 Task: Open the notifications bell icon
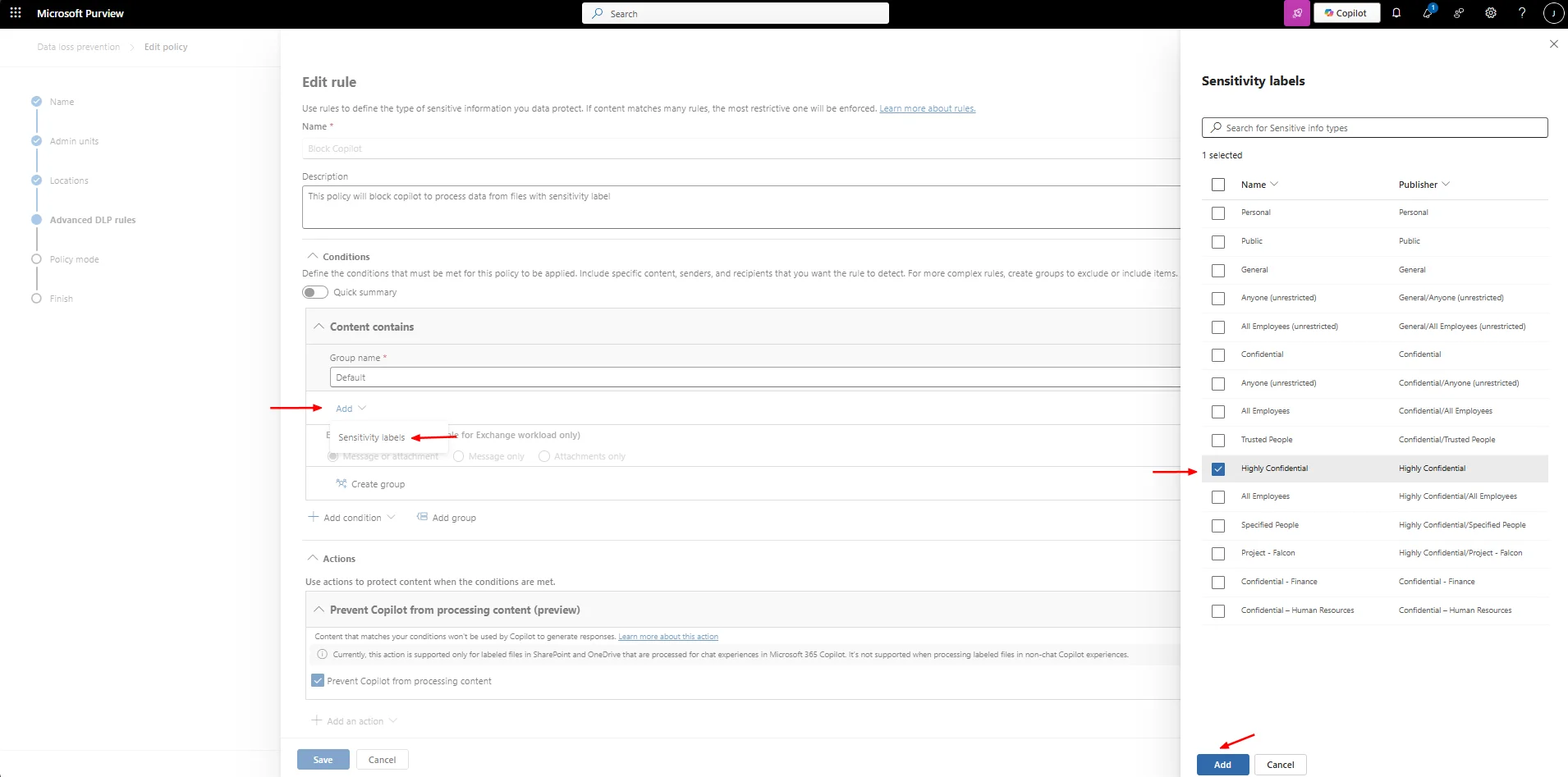pos(1396,13)
